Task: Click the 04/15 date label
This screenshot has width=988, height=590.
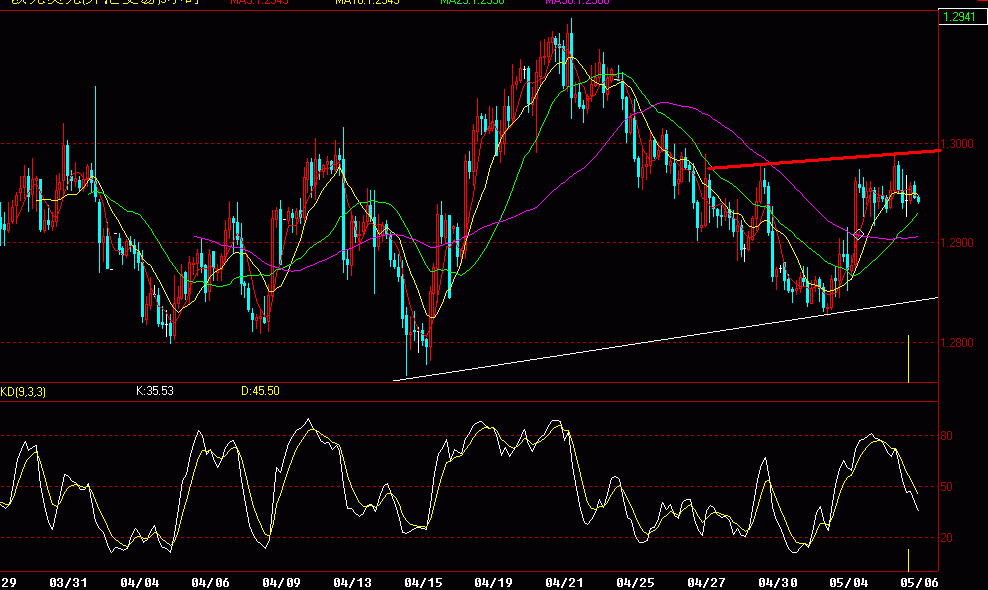Action: pyautogui.click(x=423, y=582)
